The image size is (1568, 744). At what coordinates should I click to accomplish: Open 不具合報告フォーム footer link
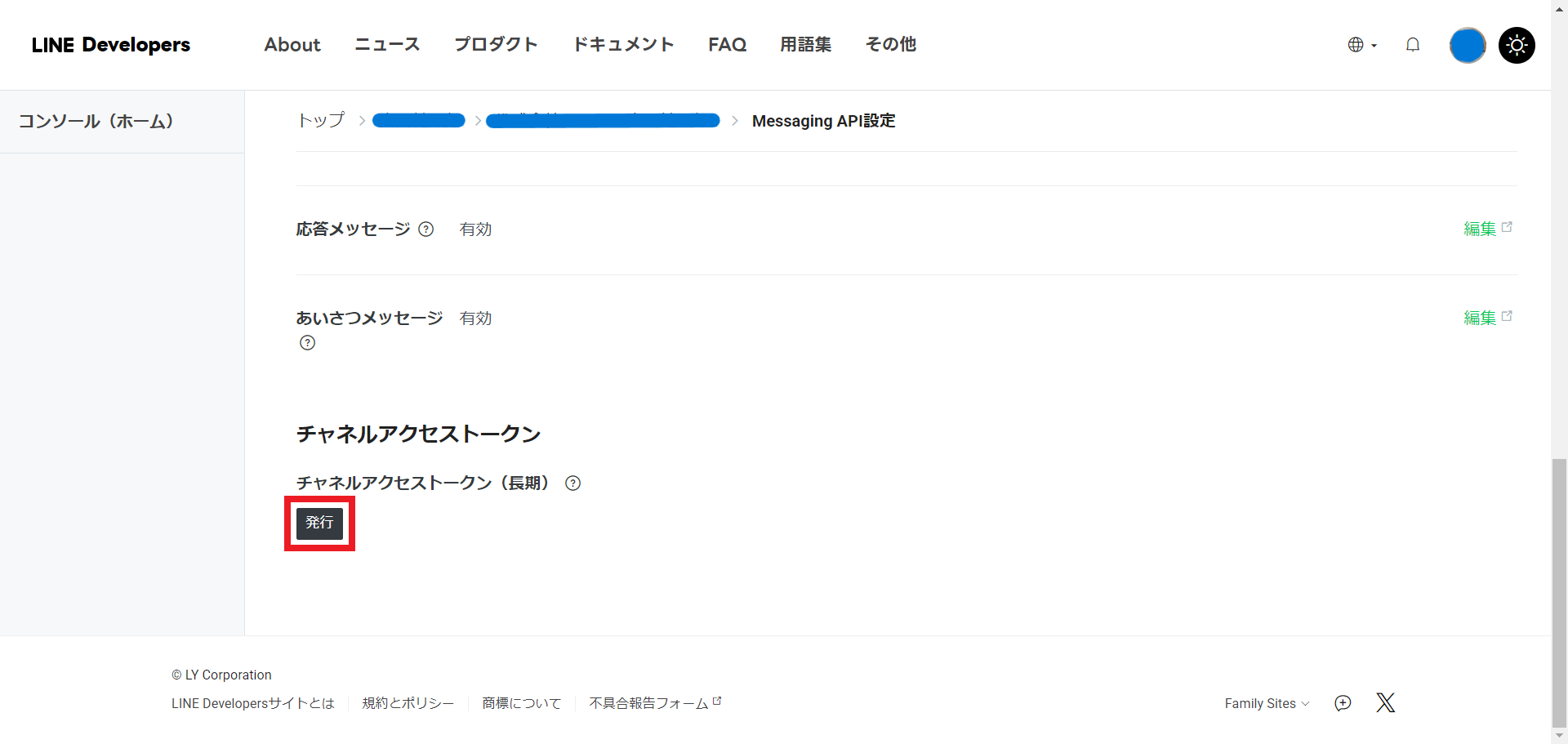click(x=649, y=703)
